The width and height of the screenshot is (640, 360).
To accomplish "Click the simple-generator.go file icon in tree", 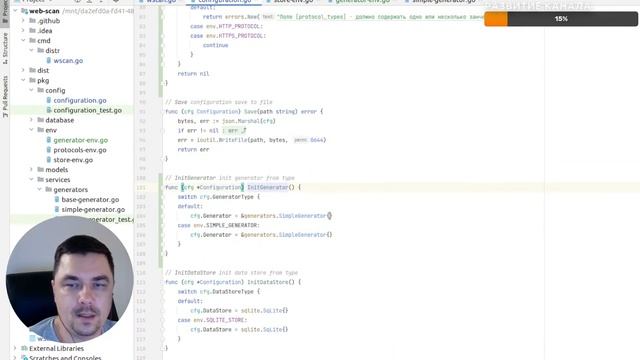I will (57, 209).
